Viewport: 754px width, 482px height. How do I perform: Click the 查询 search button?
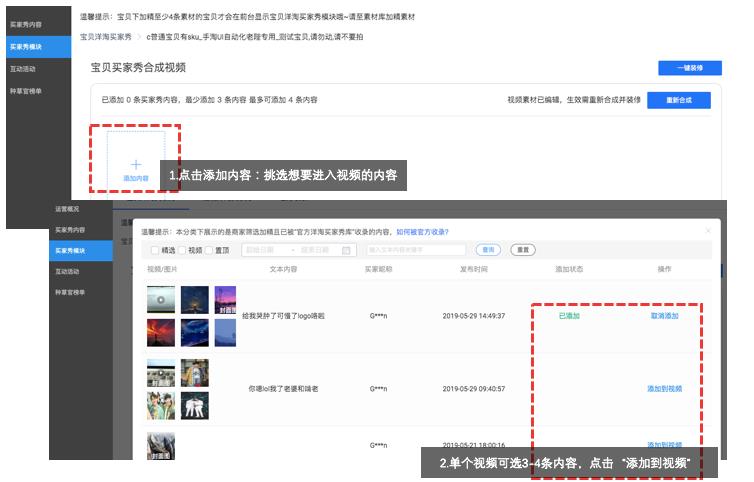(x=488, y=250)
